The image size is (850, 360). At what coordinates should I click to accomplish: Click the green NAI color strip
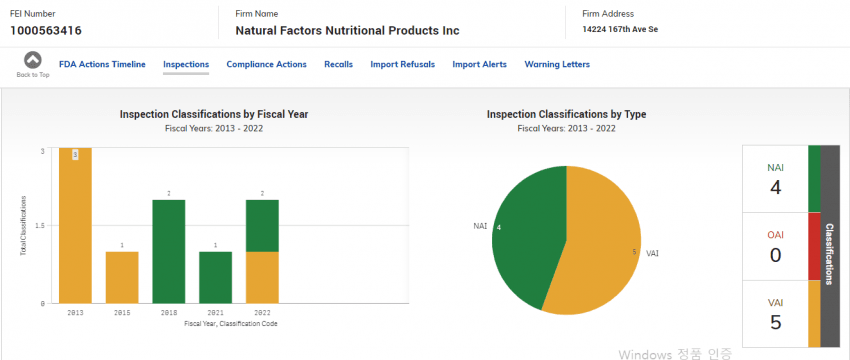814,179
